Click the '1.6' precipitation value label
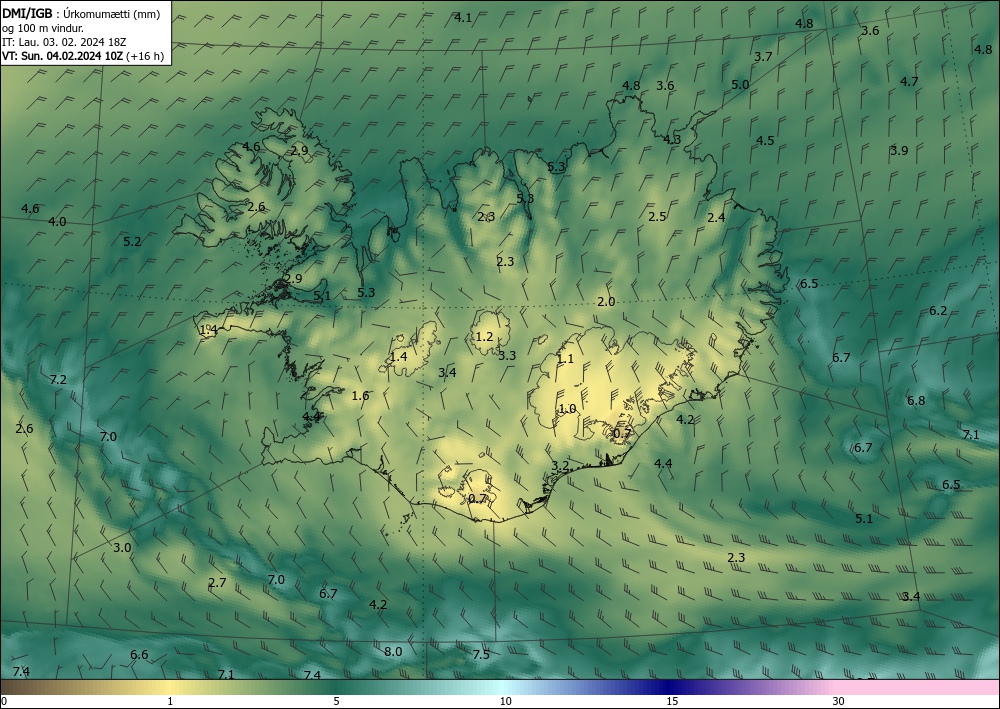This screenshot has height=709, width=1000. point(360,396)
